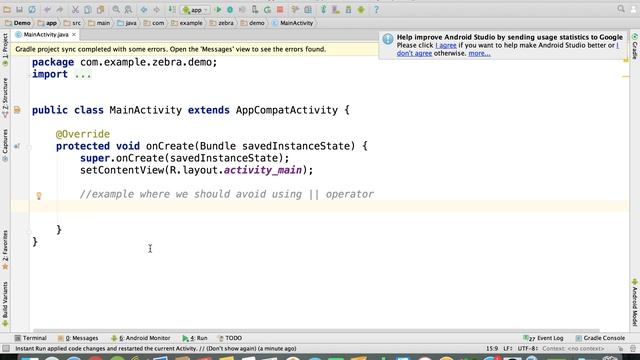Click the 'don't agree' link
Image resolution: width=640 pixels, height=360 pixels.
(414, 53)
